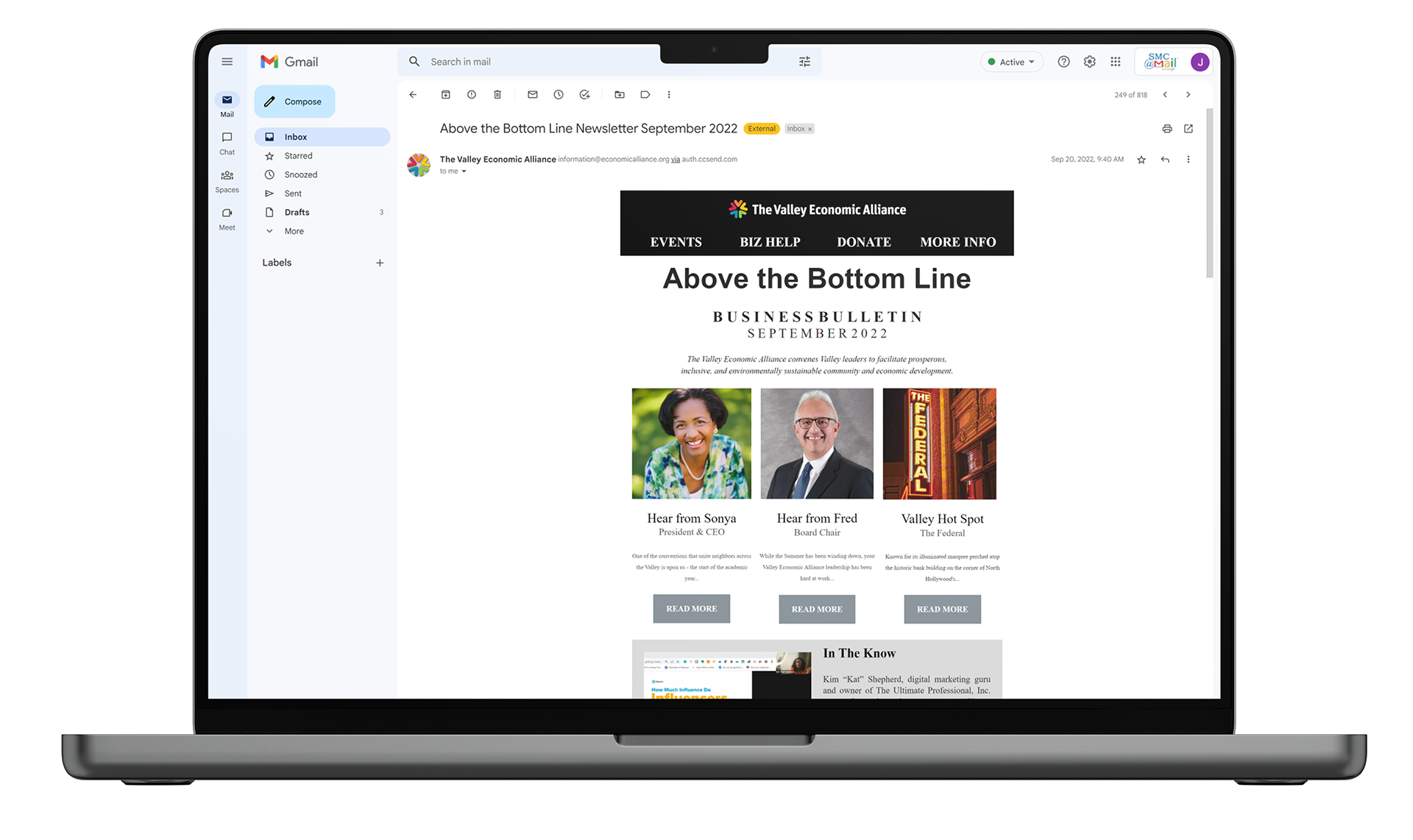
Task: Open the Gmail main menu hamburger icon
Action: tap(227, 62)
